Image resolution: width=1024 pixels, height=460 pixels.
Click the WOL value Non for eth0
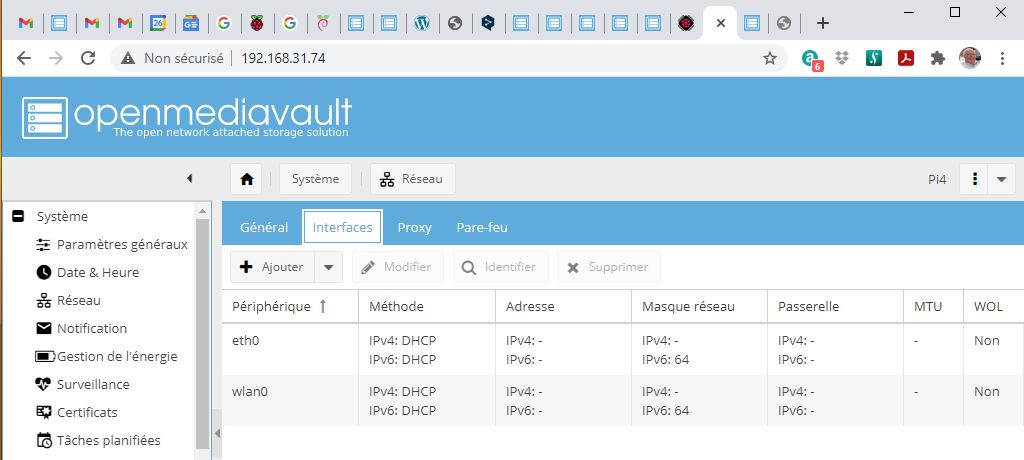[986, 340]
